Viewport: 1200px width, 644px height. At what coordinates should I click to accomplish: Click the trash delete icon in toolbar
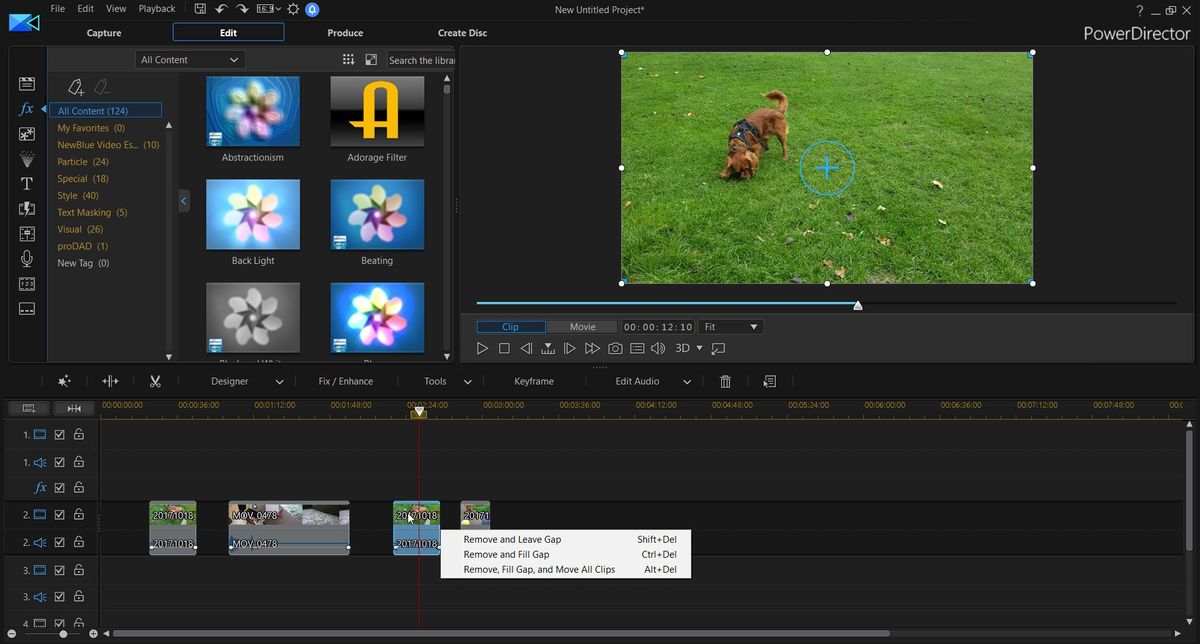(725, 381)
